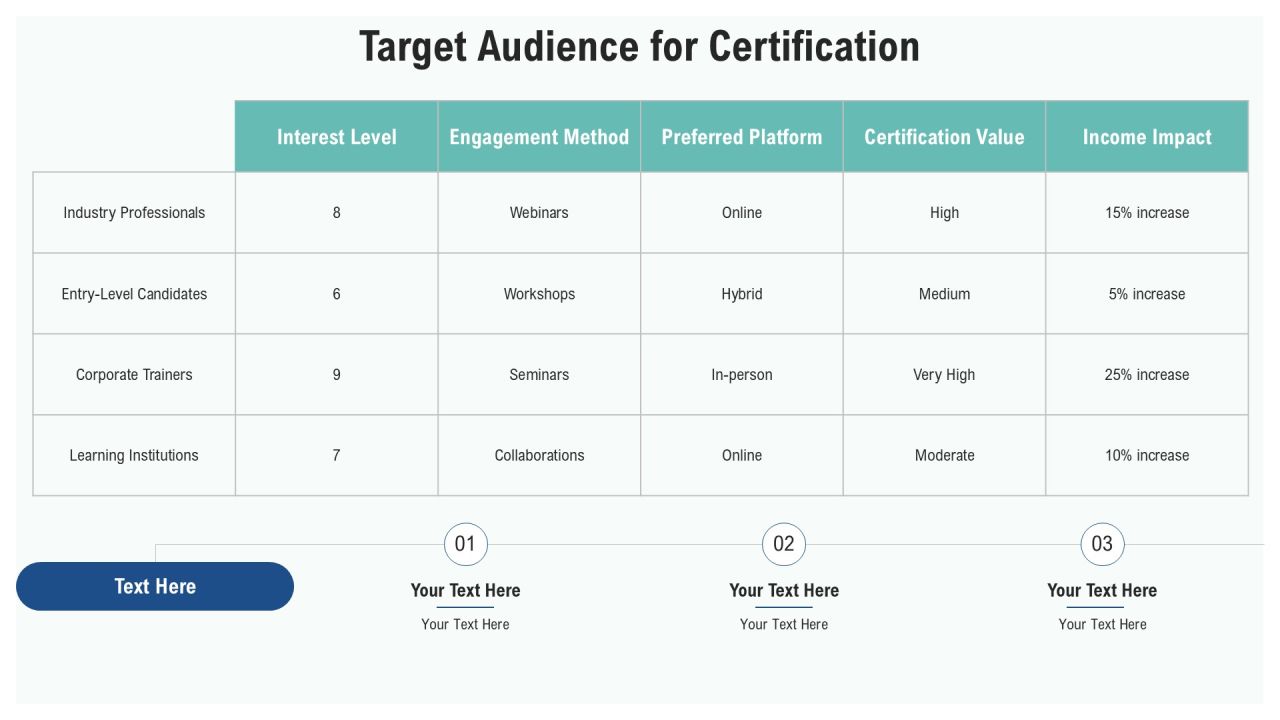Click the circled number 02 marker
The image size is (1280, 720).
click(x=784, y=544)
